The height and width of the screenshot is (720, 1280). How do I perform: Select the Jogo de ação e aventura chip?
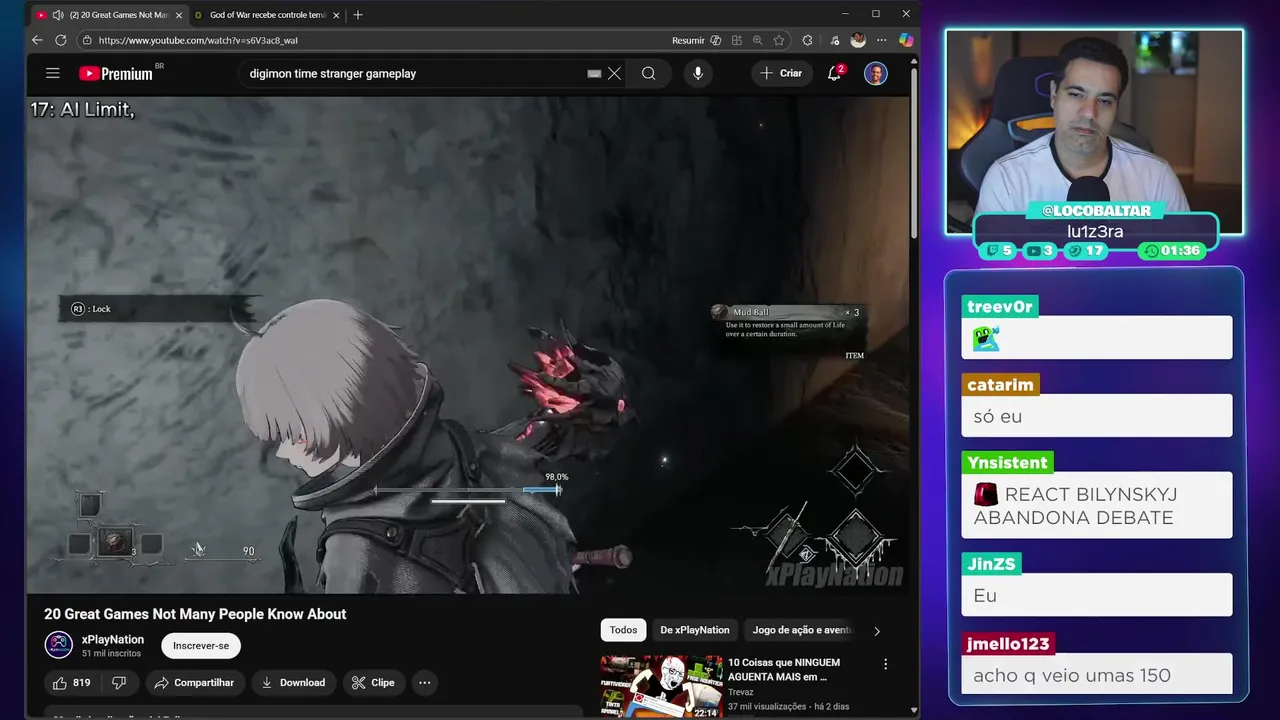coord(802,630)
